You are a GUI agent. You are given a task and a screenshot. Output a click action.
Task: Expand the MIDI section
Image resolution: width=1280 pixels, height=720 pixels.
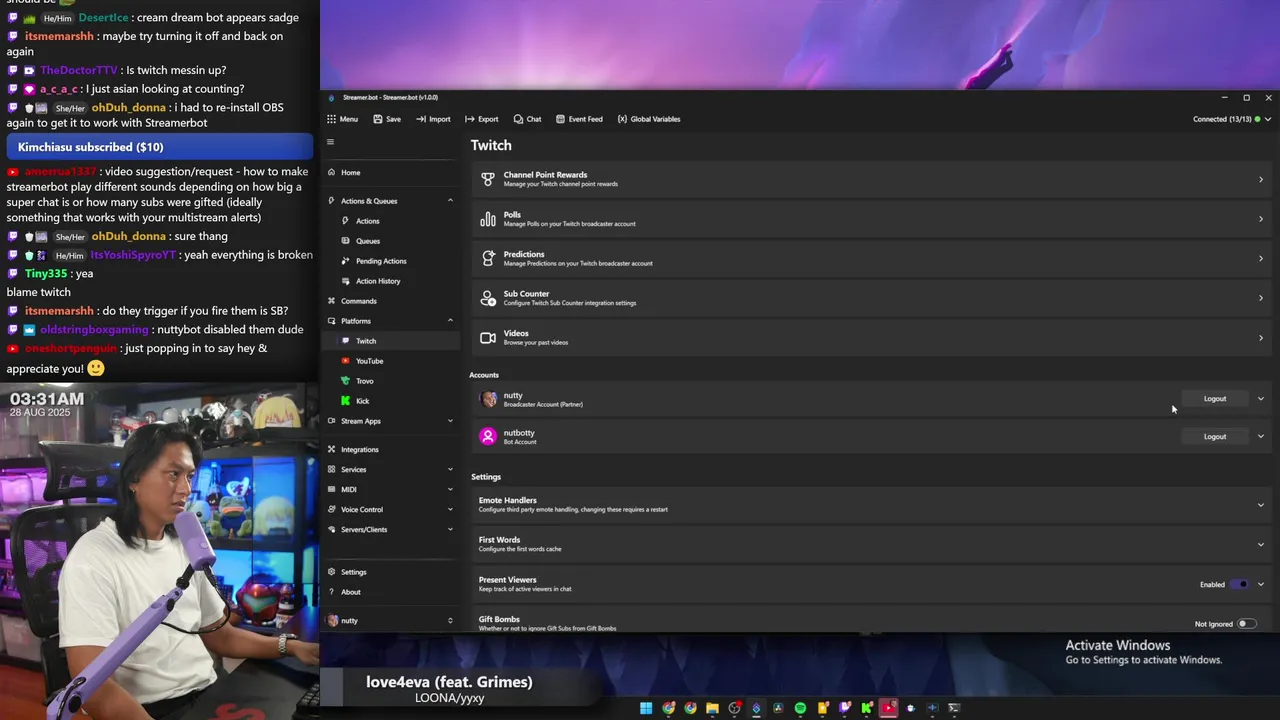click(x=391, y=490)
